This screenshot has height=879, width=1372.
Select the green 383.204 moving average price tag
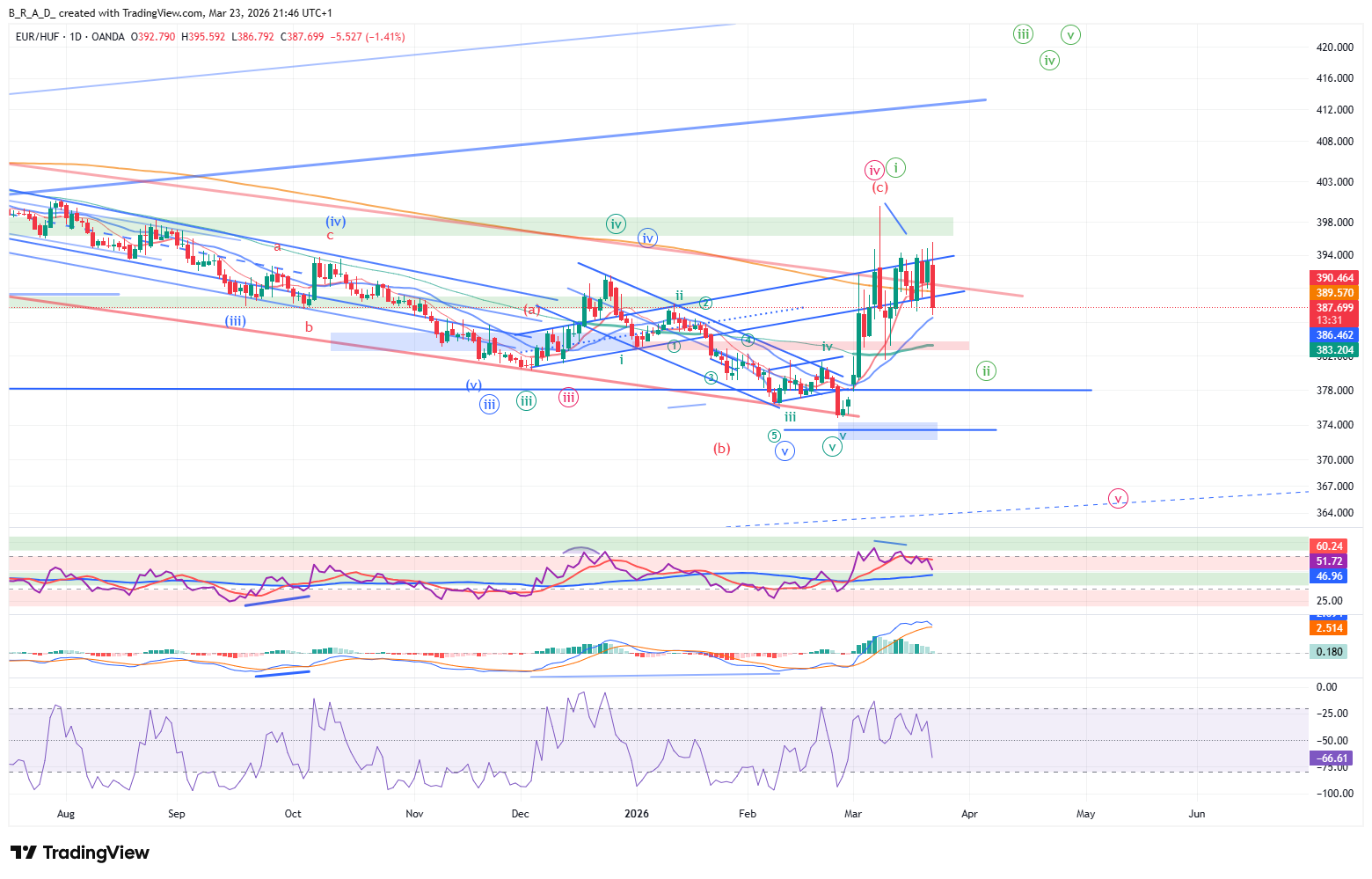point(1334,350)
